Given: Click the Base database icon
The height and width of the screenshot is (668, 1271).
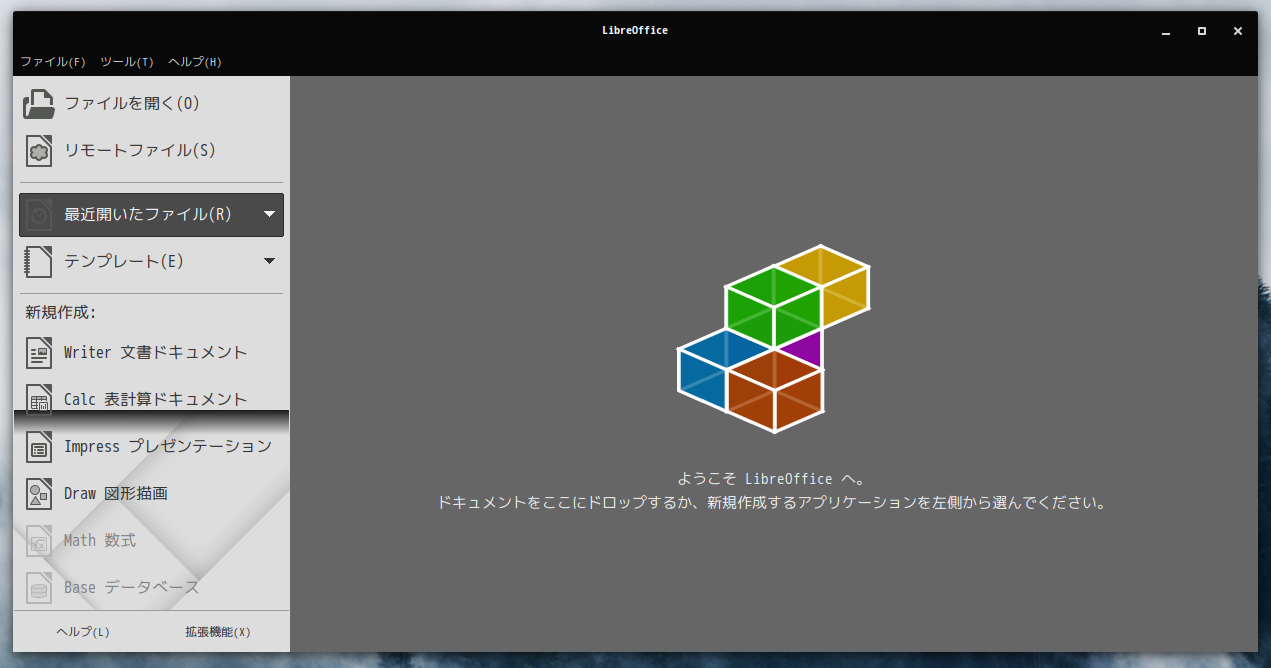Looking at the screenshot, I should click(x=39, y=588).
